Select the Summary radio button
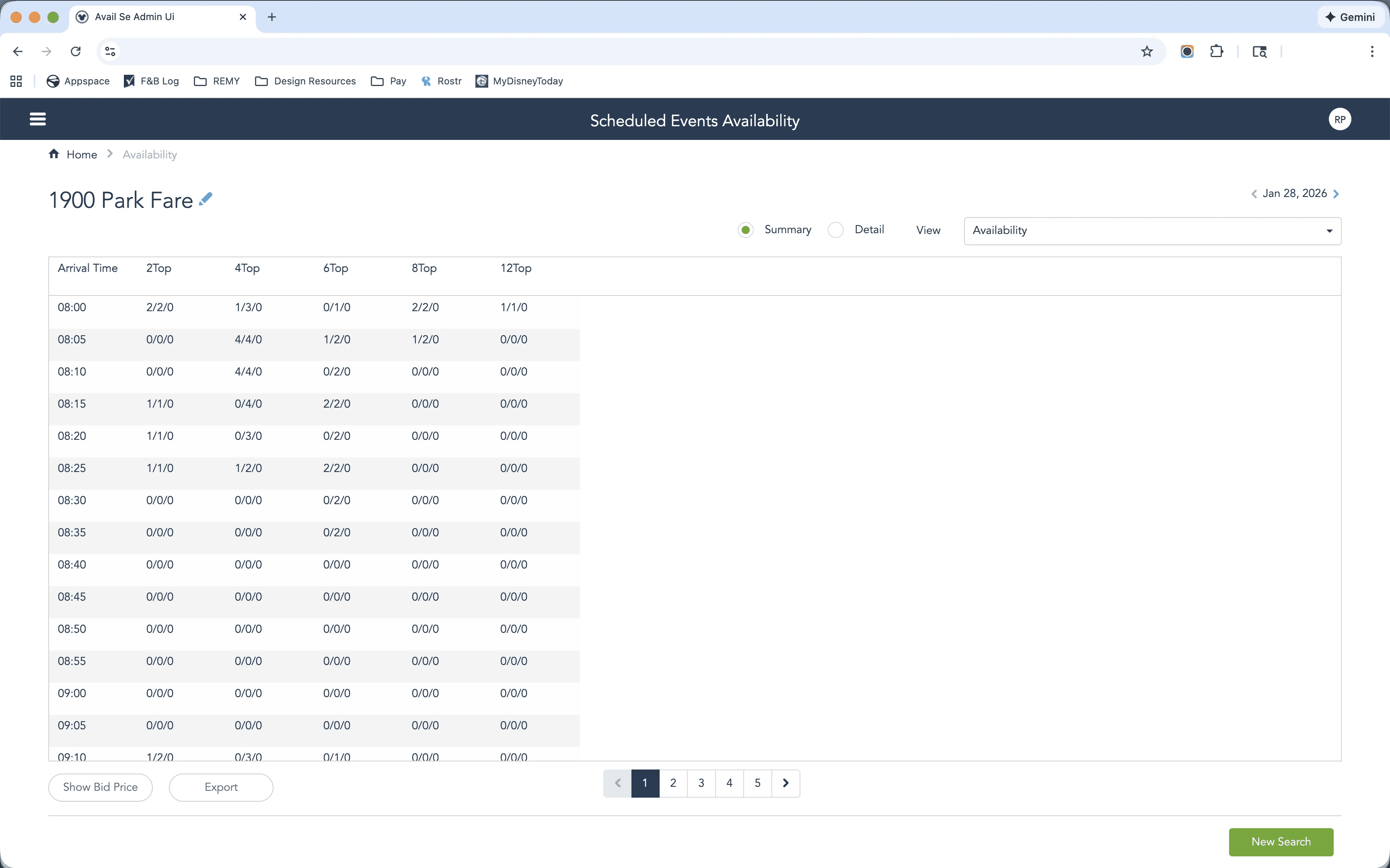 point(745,230)
